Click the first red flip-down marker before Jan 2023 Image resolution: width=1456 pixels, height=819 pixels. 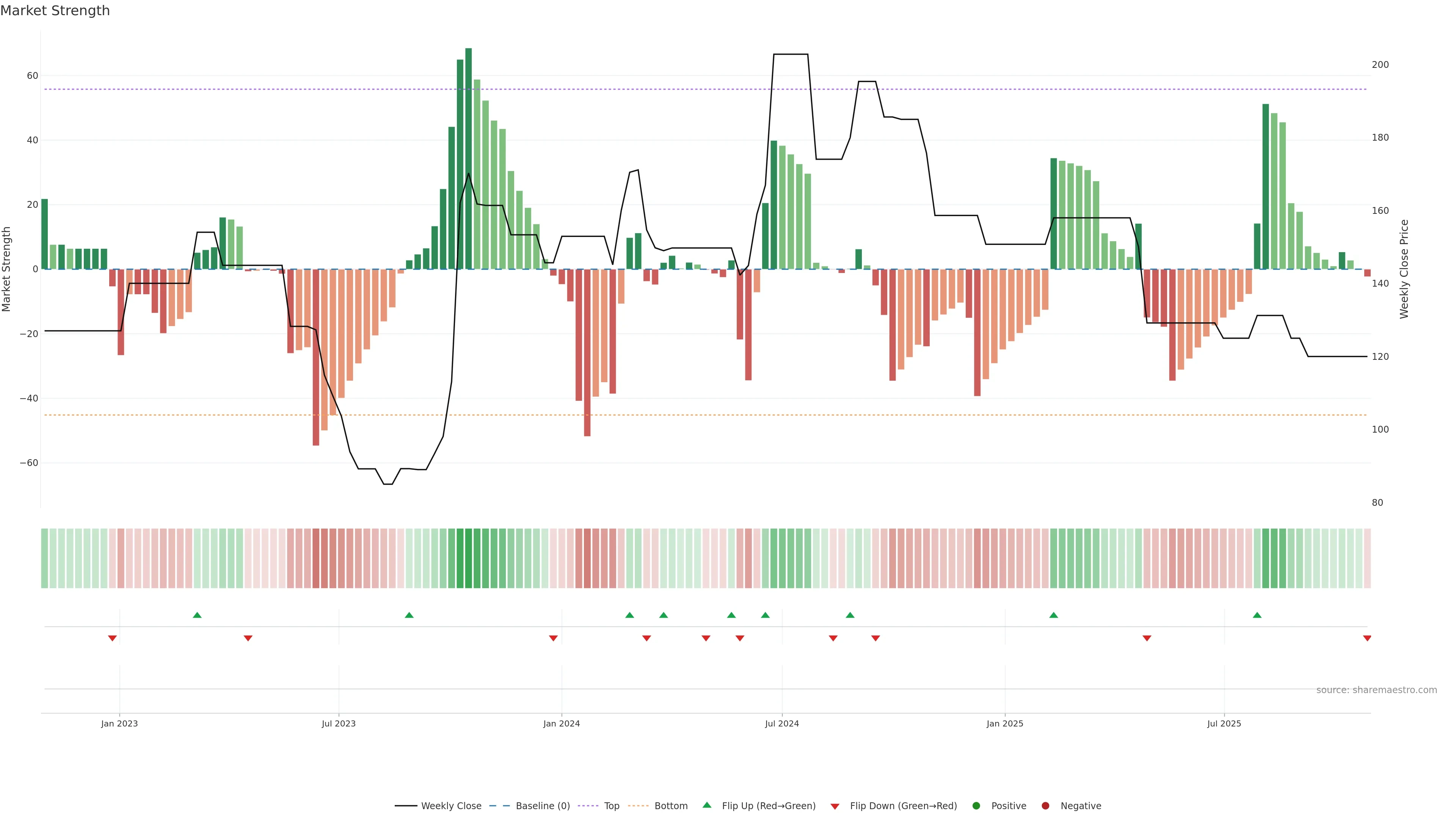coord(113,638)
